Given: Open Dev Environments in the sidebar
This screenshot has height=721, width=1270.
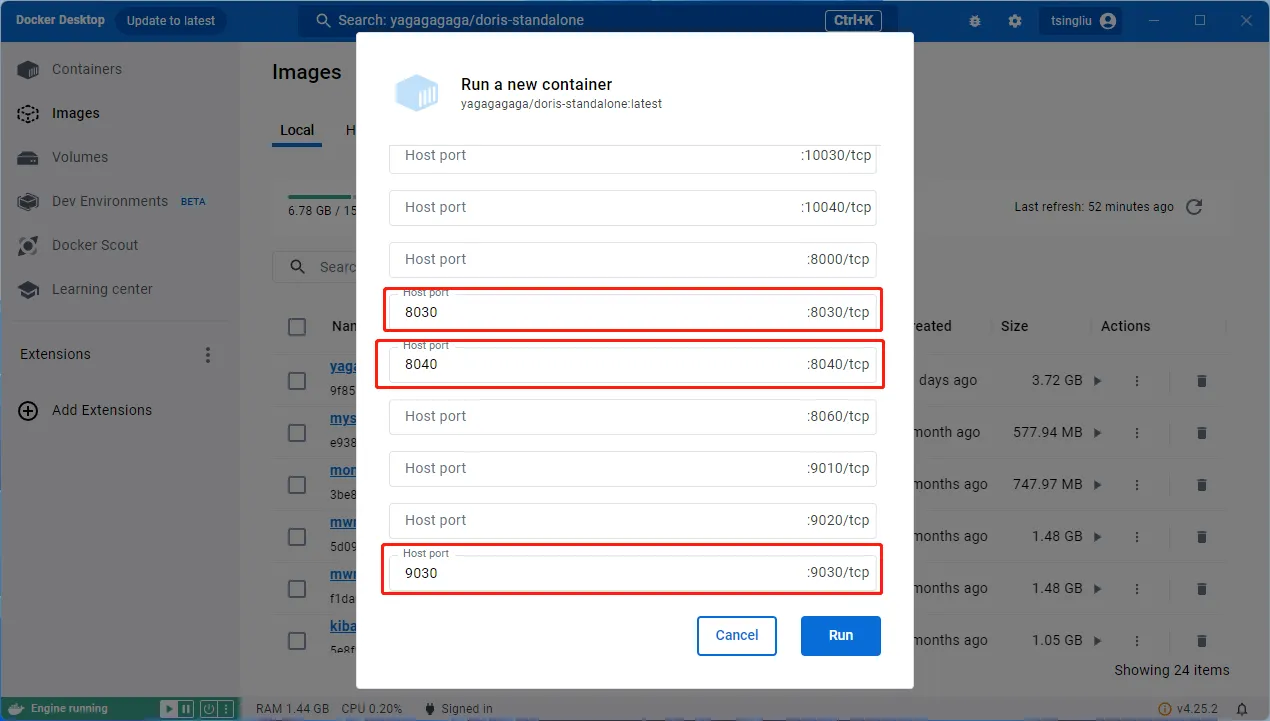Looking at the screenshot, I should [x=110, y=202].
